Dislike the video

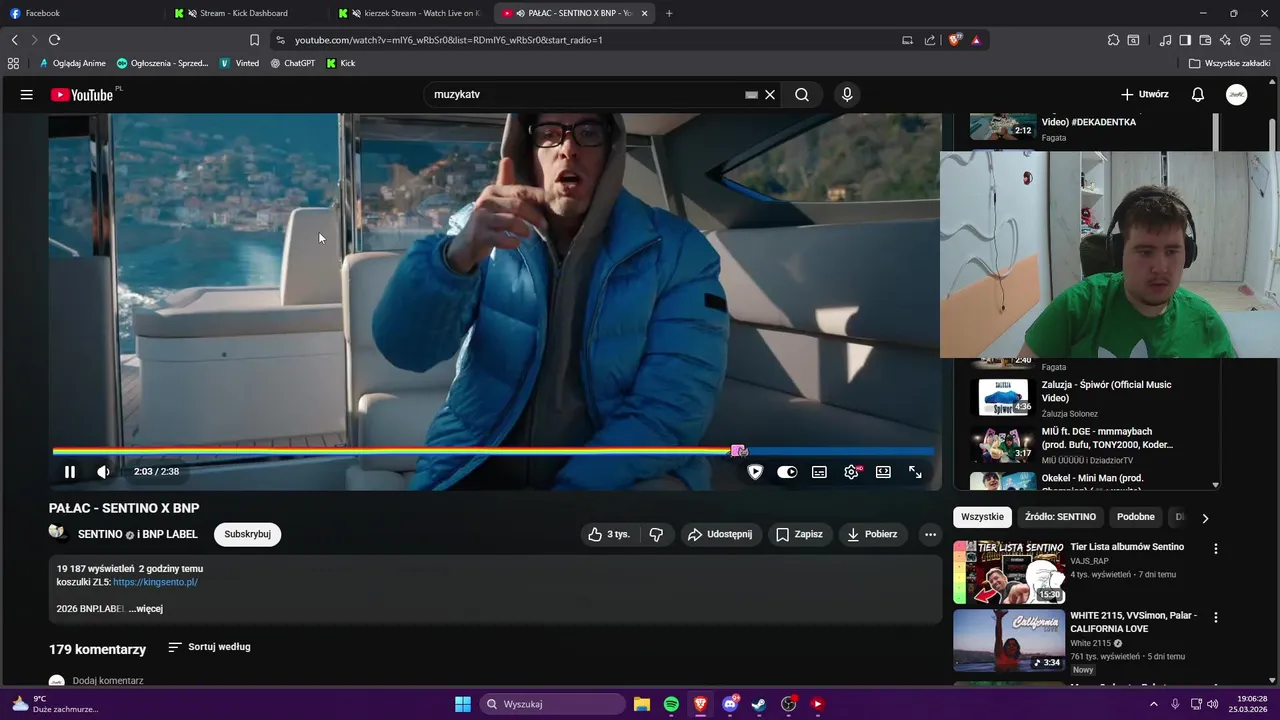click(656, 534)
